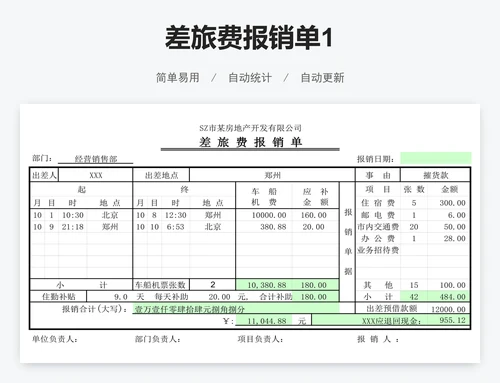
Task: Select the fare amount 380.88
Action: [273, 227]
